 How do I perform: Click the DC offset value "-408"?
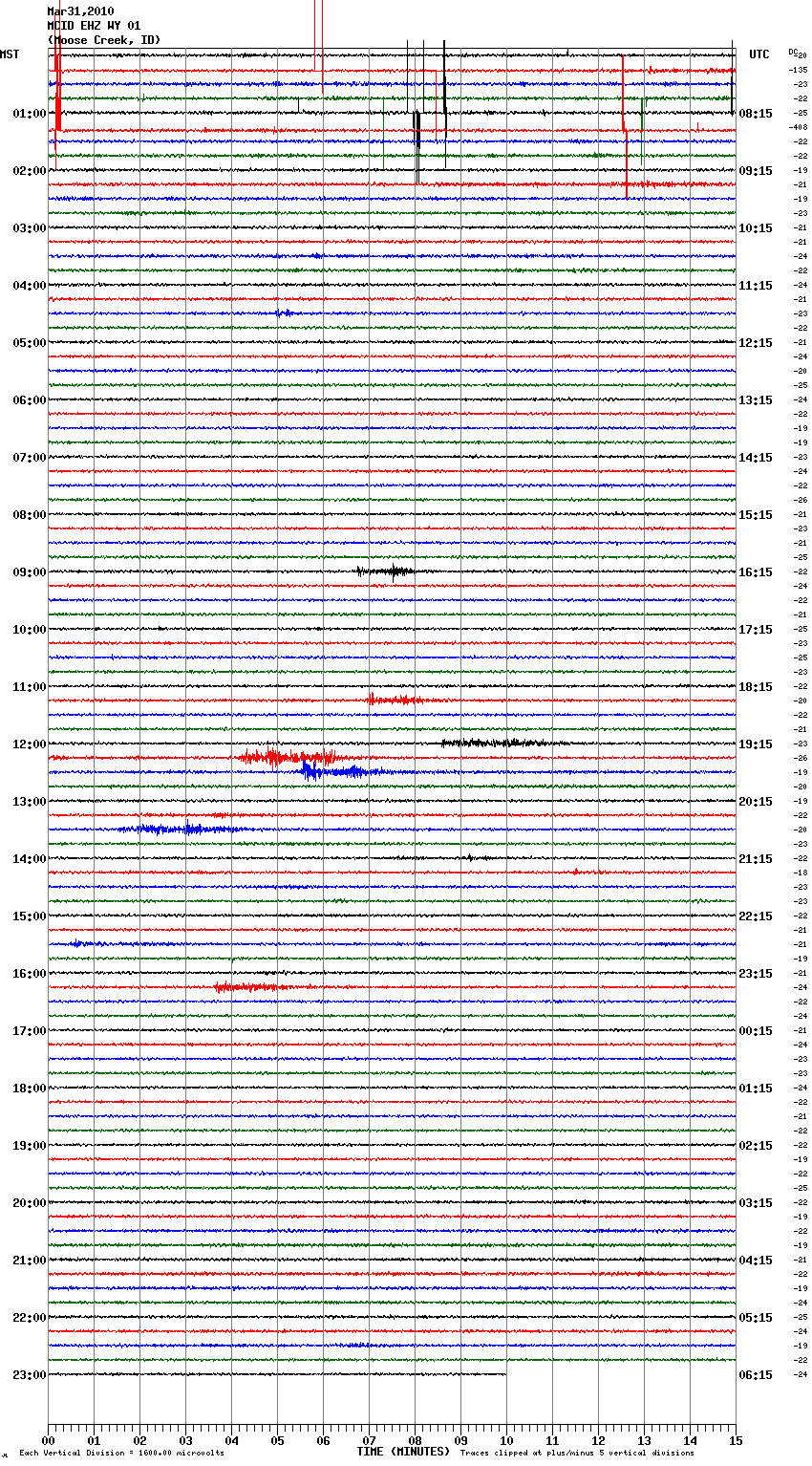pyautogui.click(x=798, y=127)
